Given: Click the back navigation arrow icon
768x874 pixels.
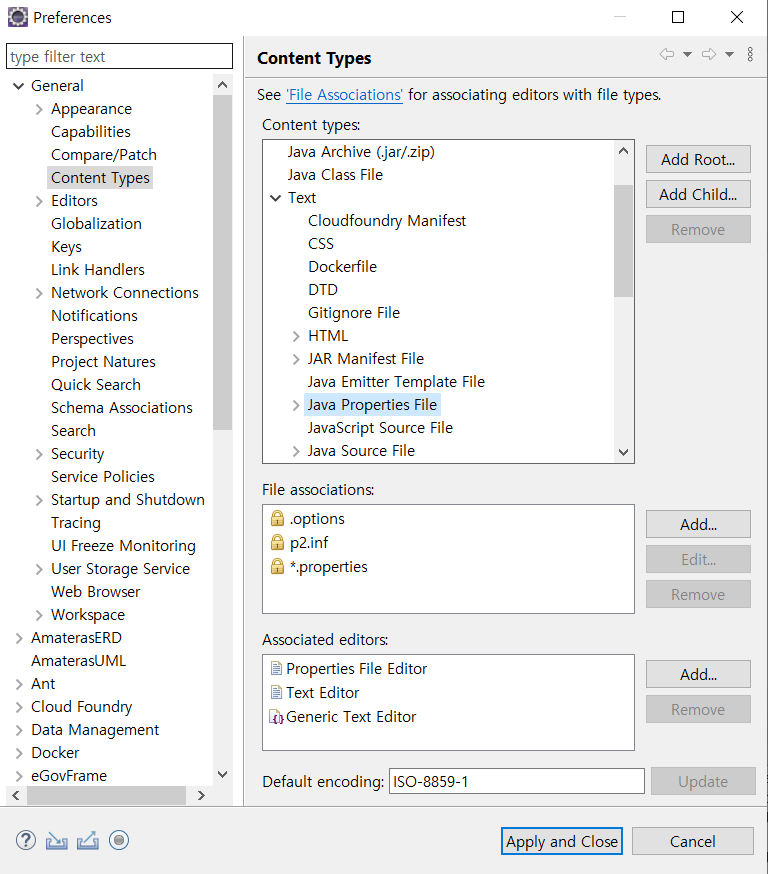Looking at the screenshot, I should [667, 54].
